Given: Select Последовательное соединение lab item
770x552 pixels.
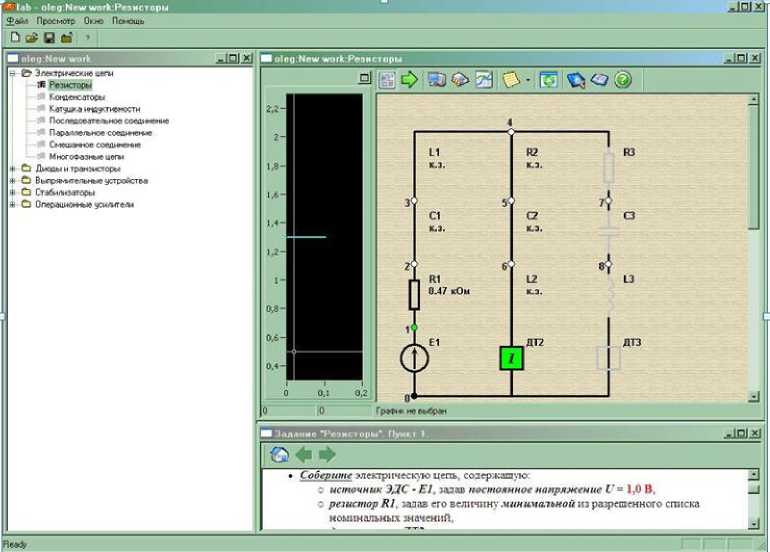Looking at the screenshot, I should (x=108, y=121).
